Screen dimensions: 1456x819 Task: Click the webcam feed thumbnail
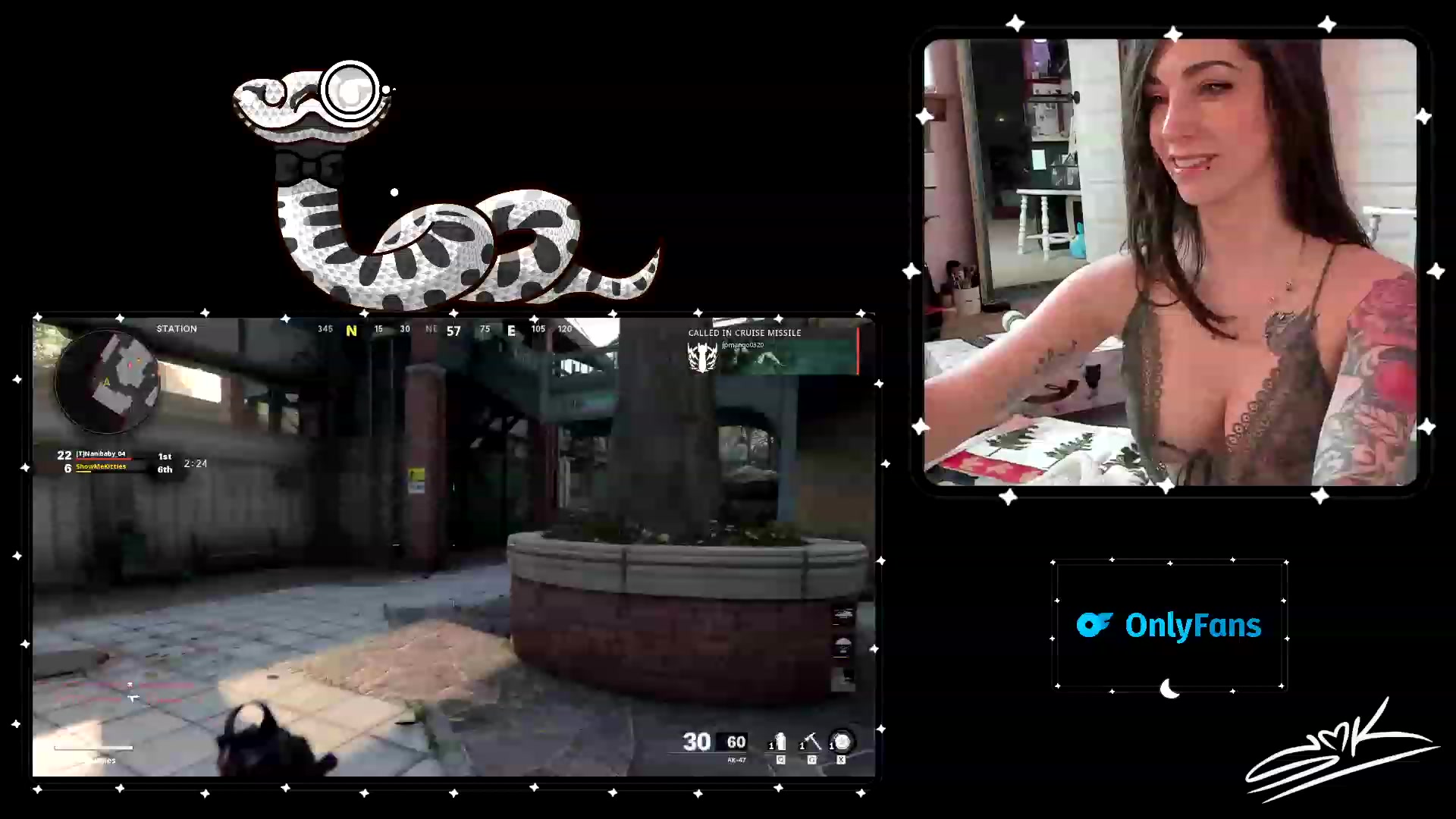tap(1169, 262)
